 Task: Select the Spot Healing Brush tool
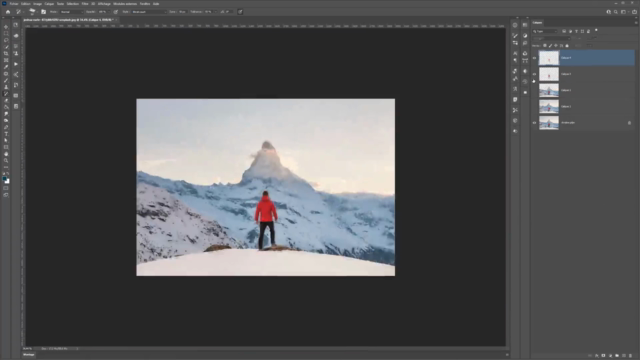click(6, 74)
